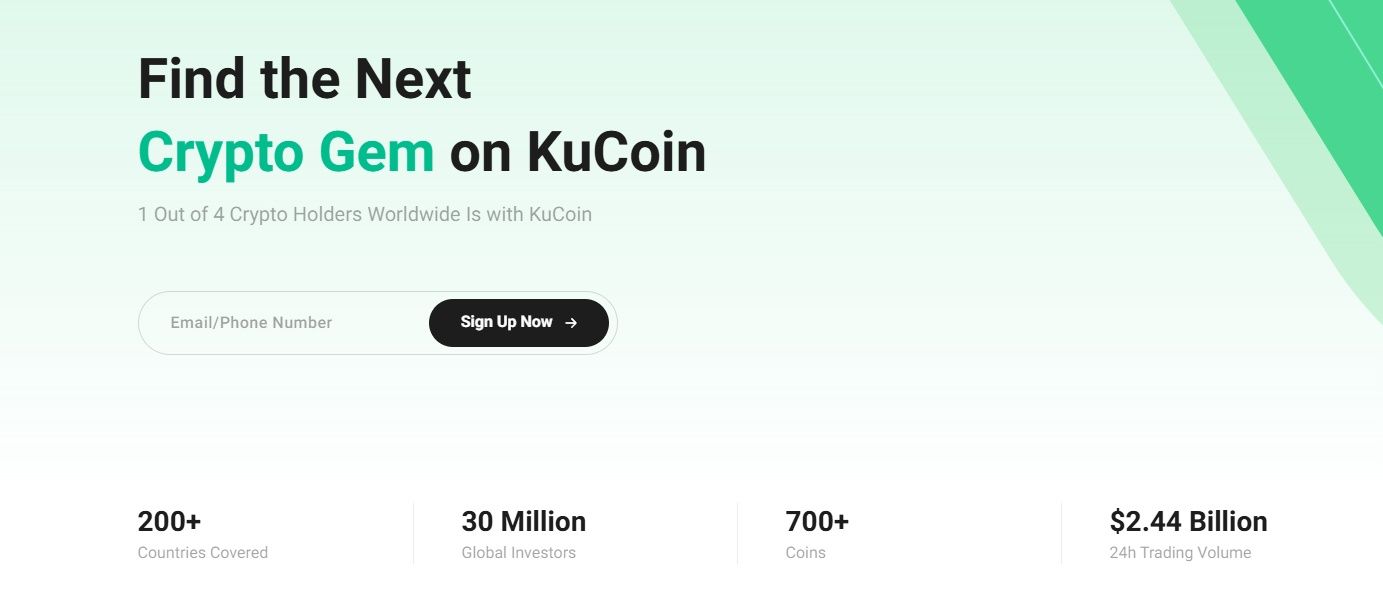
Task: Click the "Coins" label
Action: click(805, 553)
